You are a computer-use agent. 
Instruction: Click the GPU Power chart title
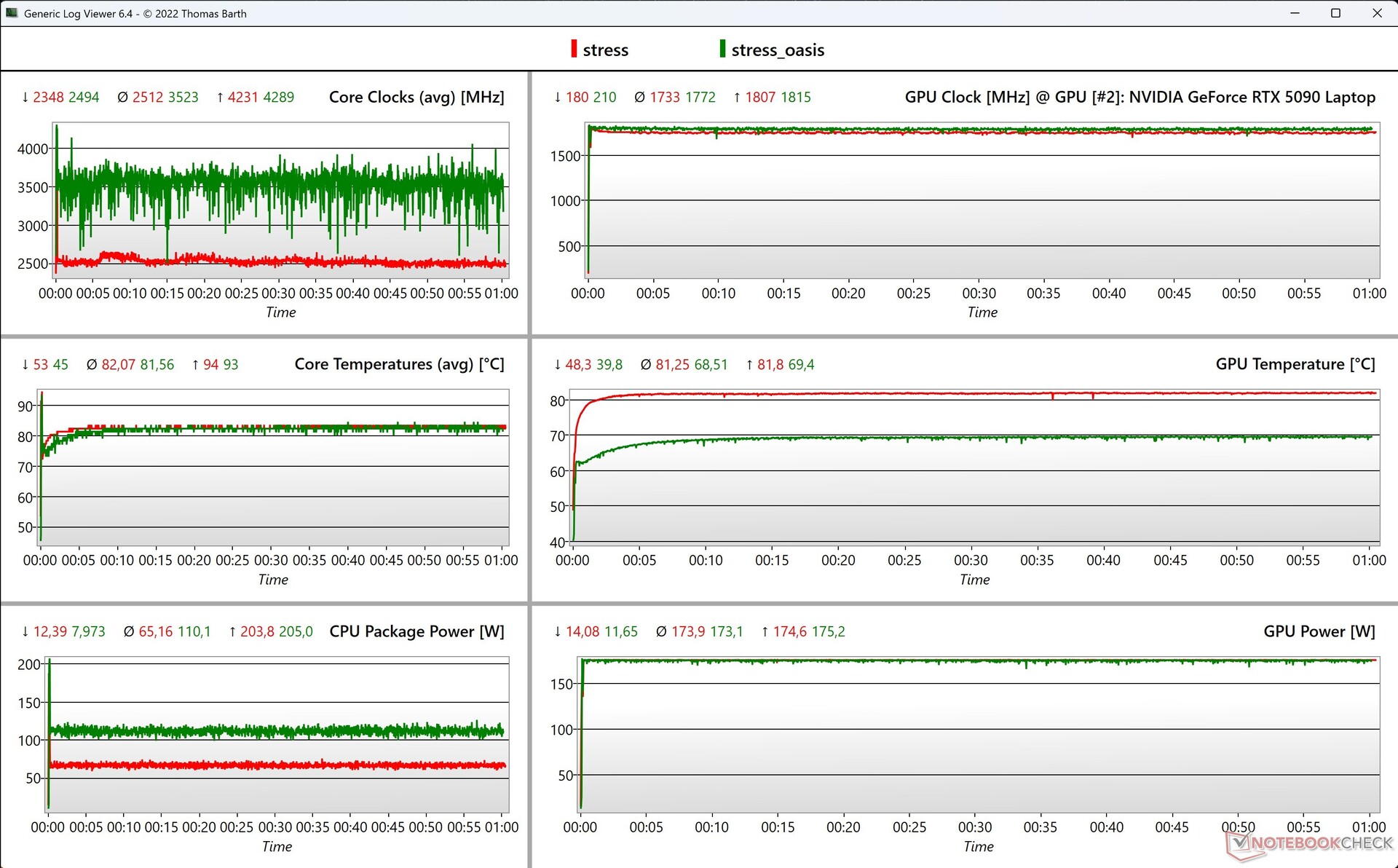pos(1319,631)
